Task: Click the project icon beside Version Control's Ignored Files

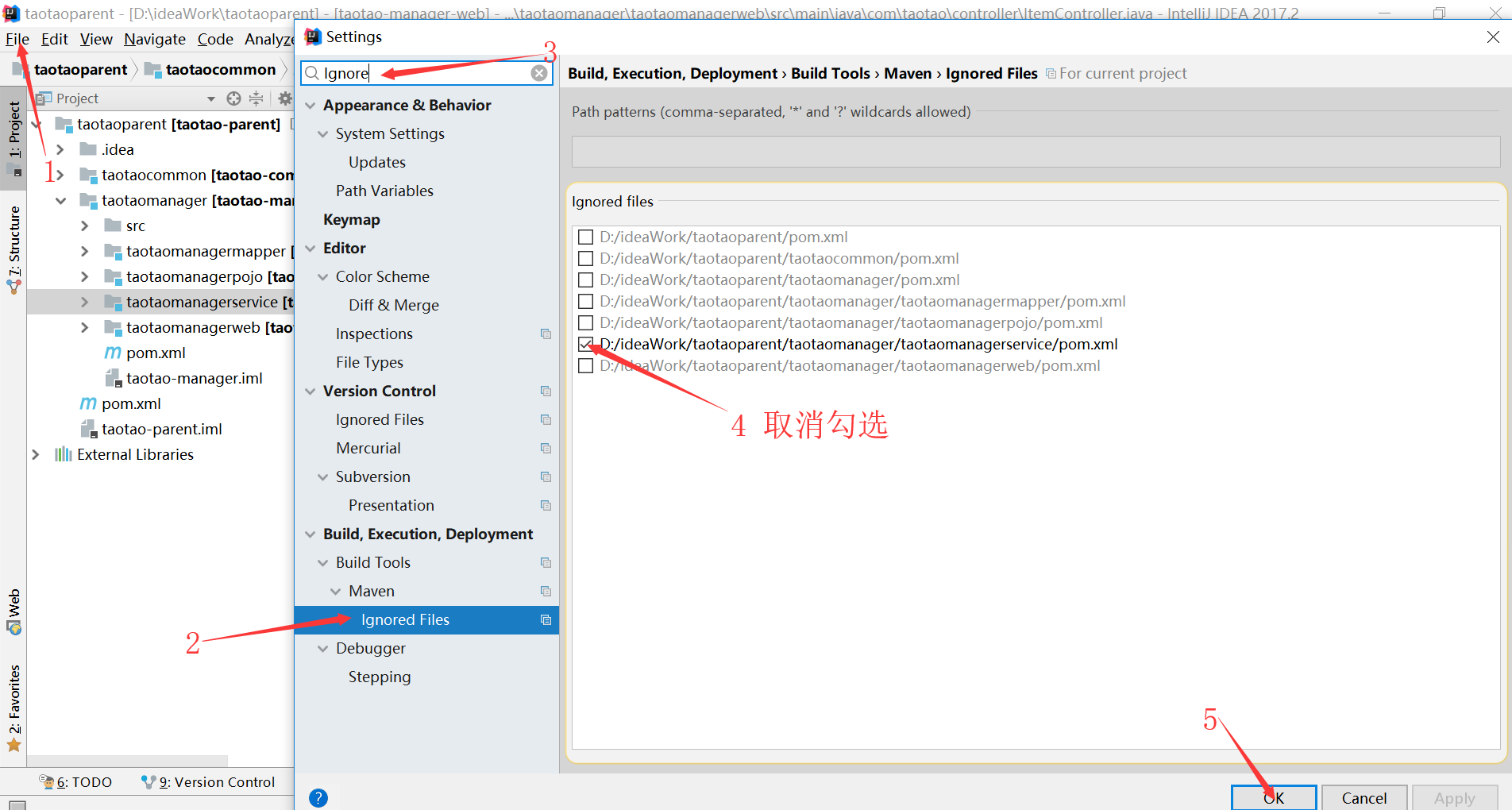Action: [x=546, y=419]
